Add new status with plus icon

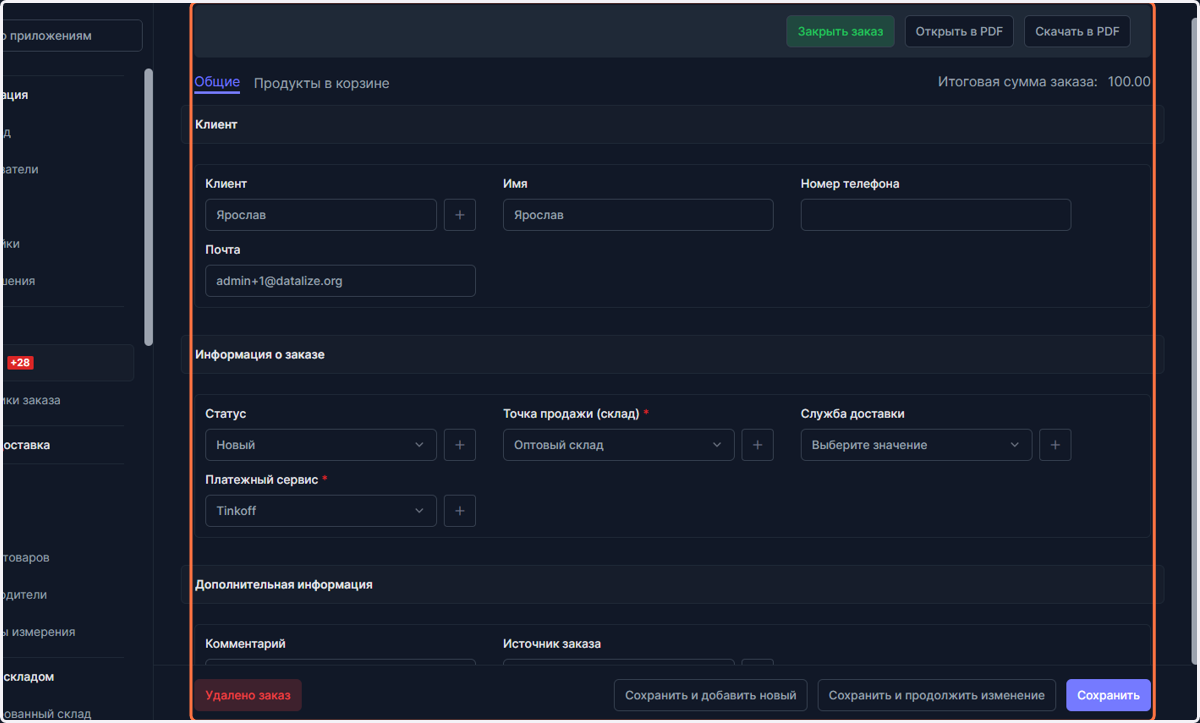point(459,445)
